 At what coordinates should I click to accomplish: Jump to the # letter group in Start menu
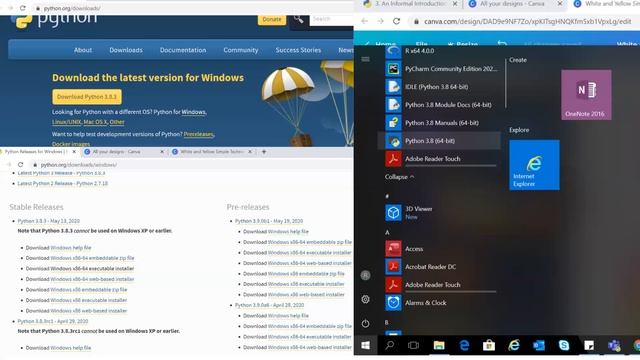pos(387,196)
